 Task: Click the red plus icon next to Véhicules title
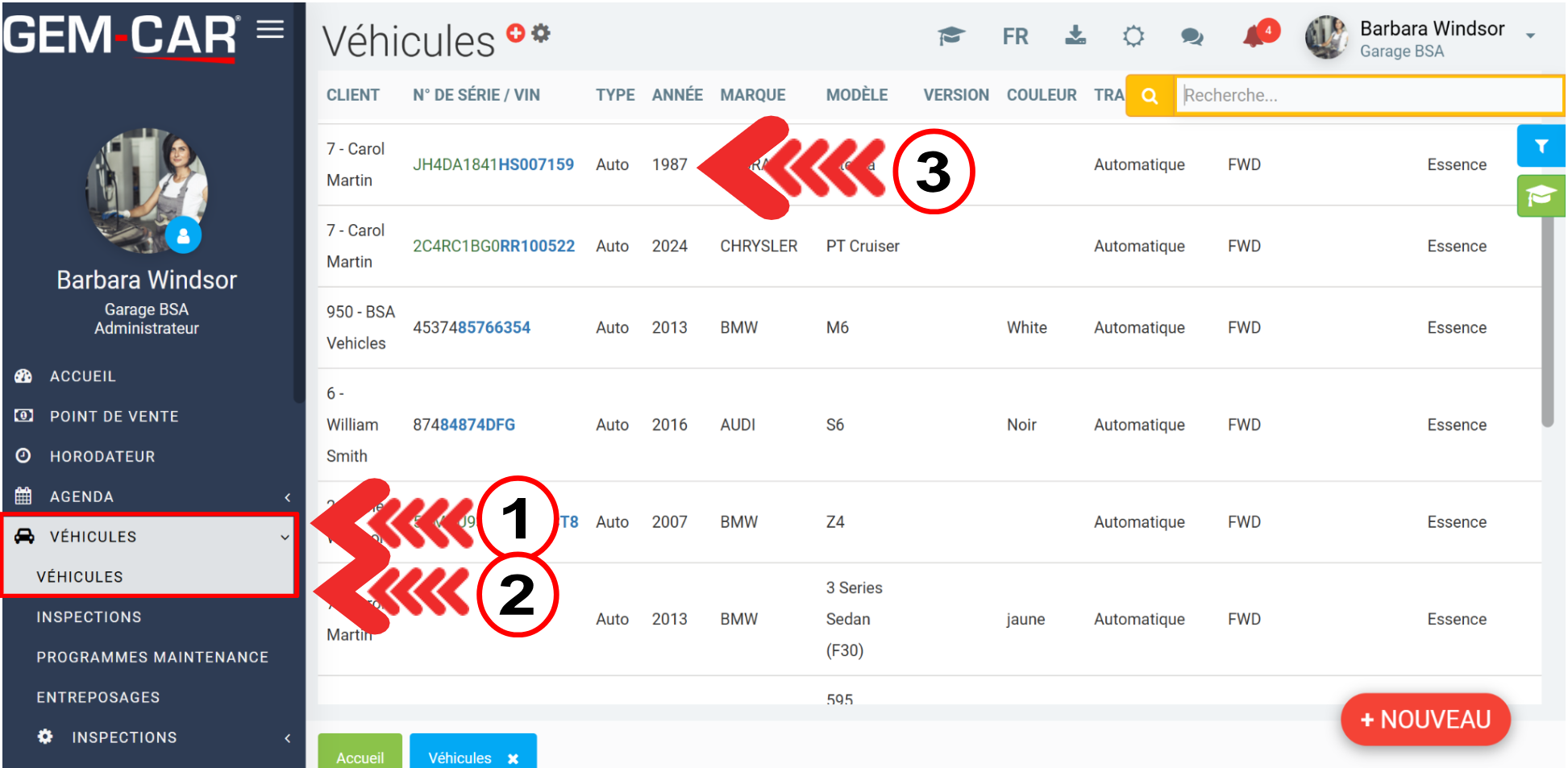click(515, 33)
